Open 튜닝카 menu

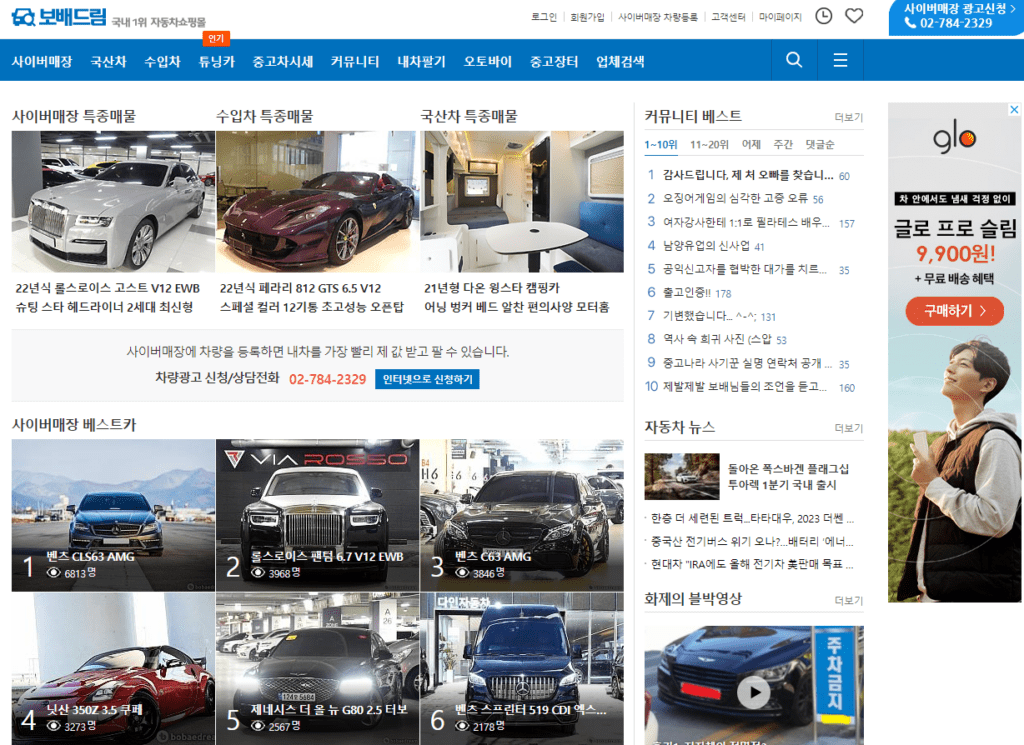pyautogui.click(x=216, y=61)
